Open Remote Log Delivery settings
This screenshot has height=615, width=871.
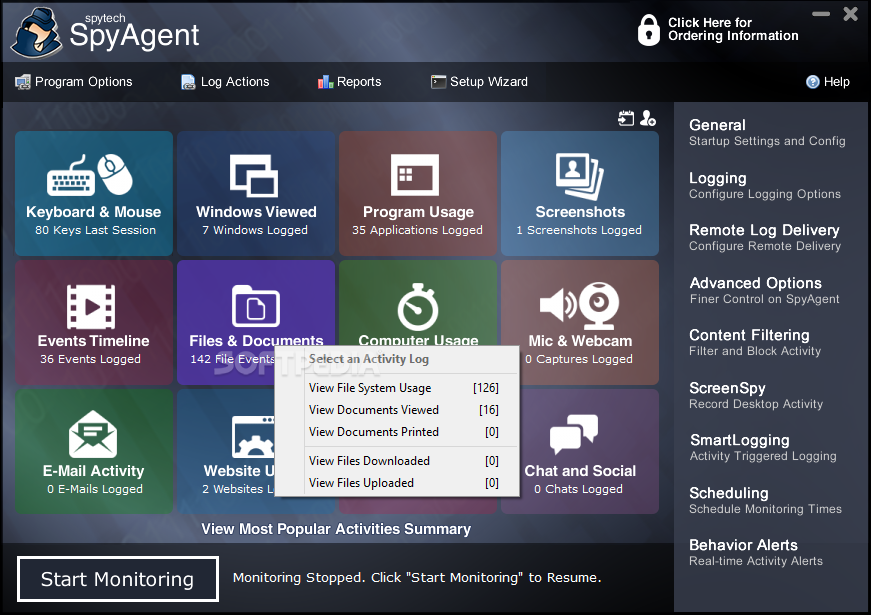point(765,237)
